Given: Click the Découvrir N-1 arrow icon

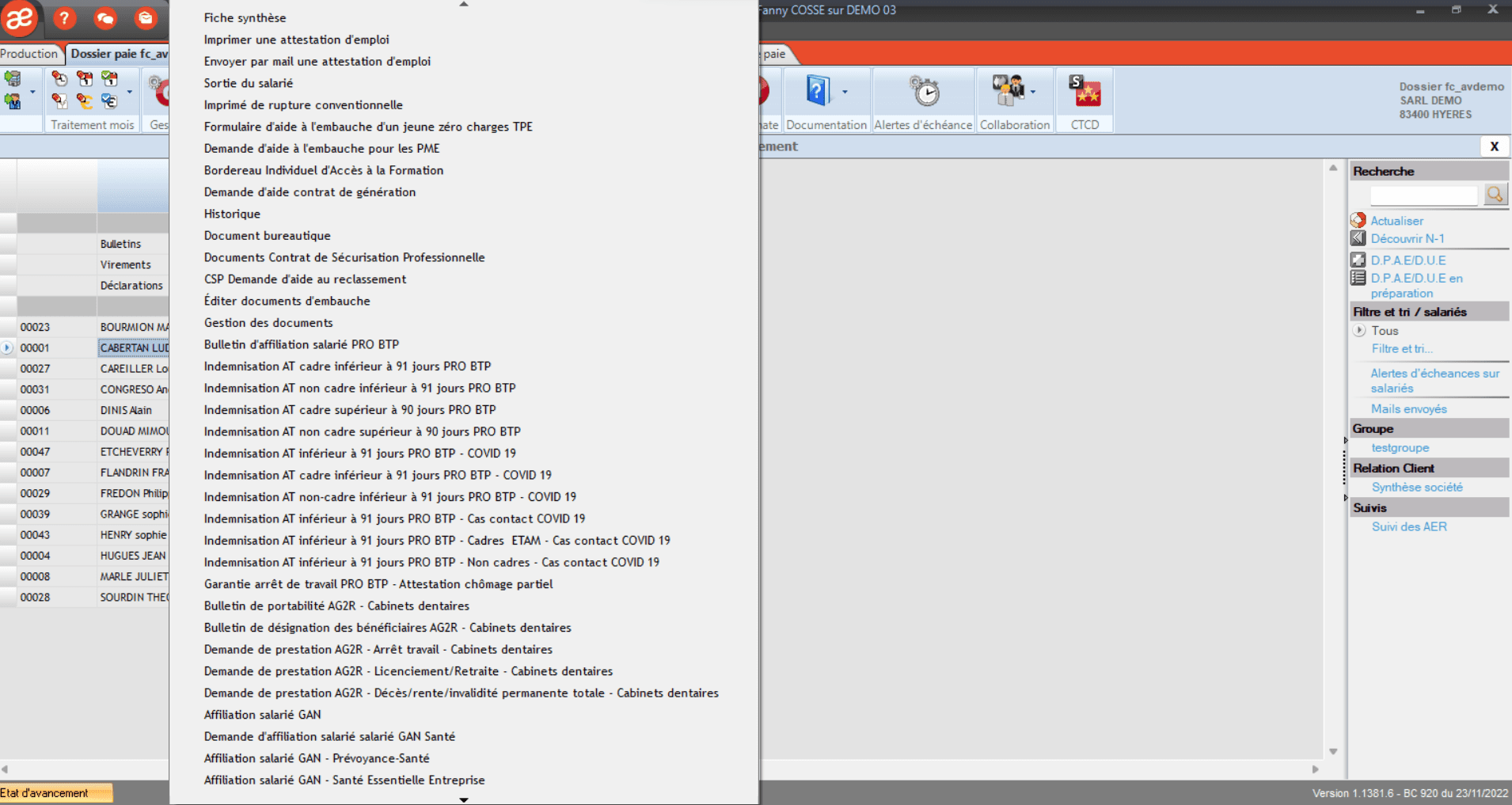Looking at the screenshot, I should pyautogui.click(x=1358, y=238).
